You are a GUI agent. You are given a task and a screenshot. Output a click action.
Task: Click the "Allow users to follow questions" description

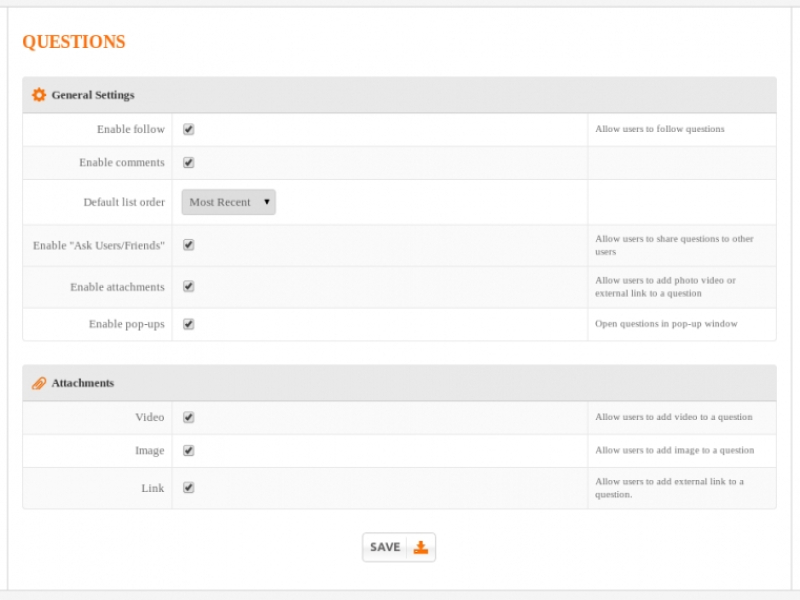click(x=659, y=129)
